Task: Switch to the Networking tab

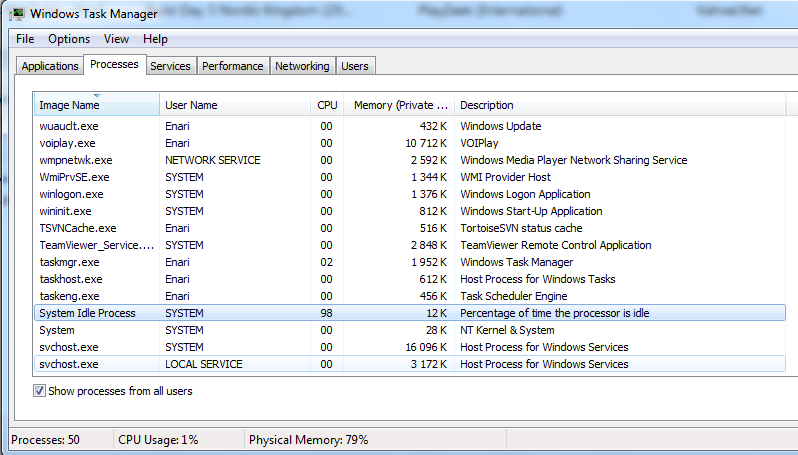Action: (x=302, y=66)
